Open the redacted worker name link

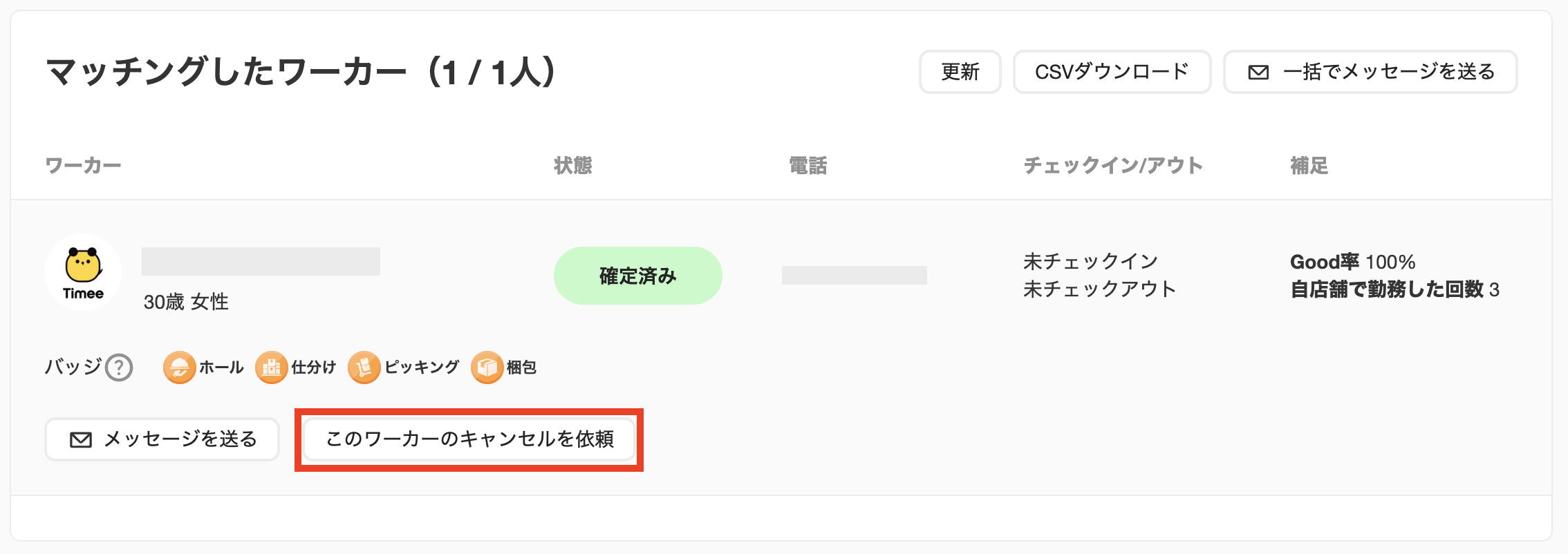coord(261,261)
